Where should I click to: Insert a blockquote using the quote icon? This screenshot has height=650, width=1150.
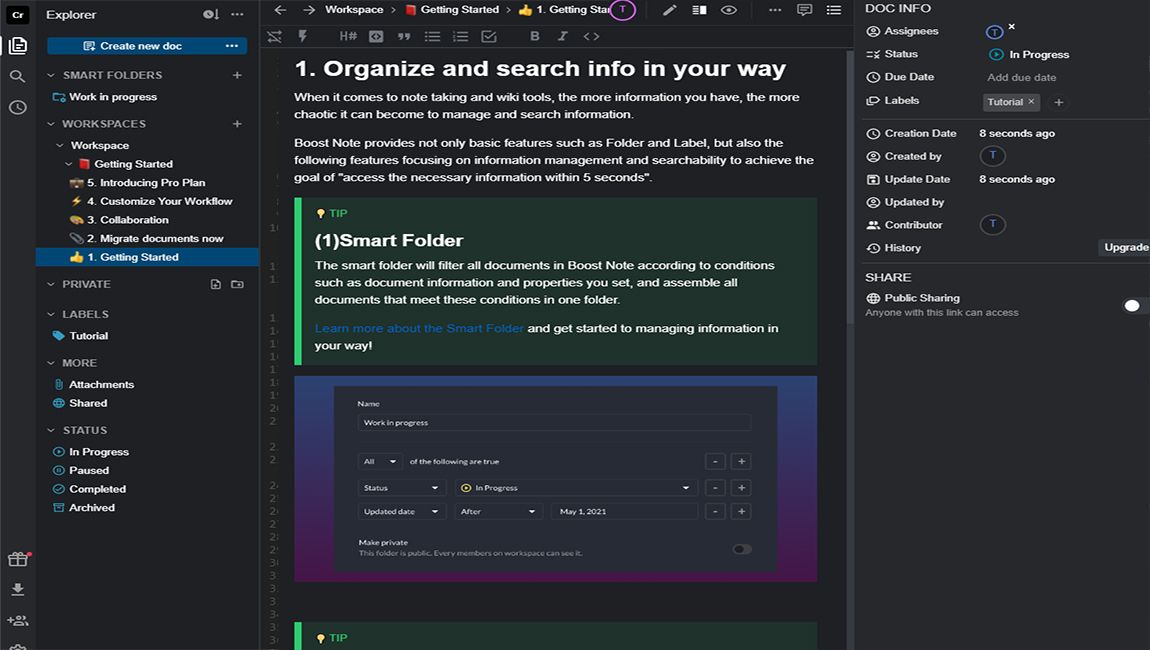coord(404,36)
